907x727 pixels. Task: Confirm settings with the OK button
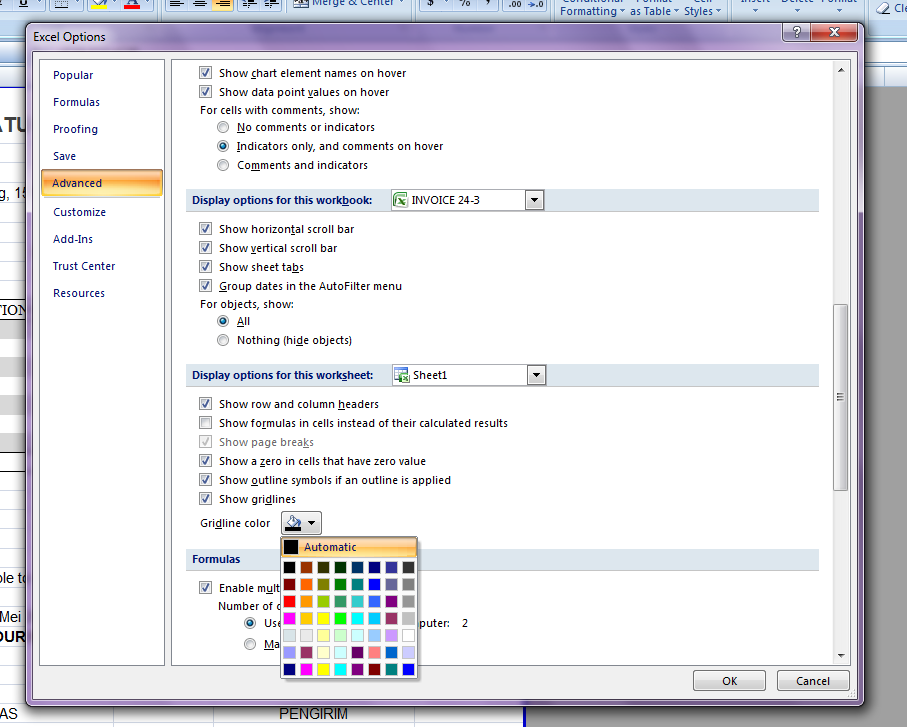point(729,681)
